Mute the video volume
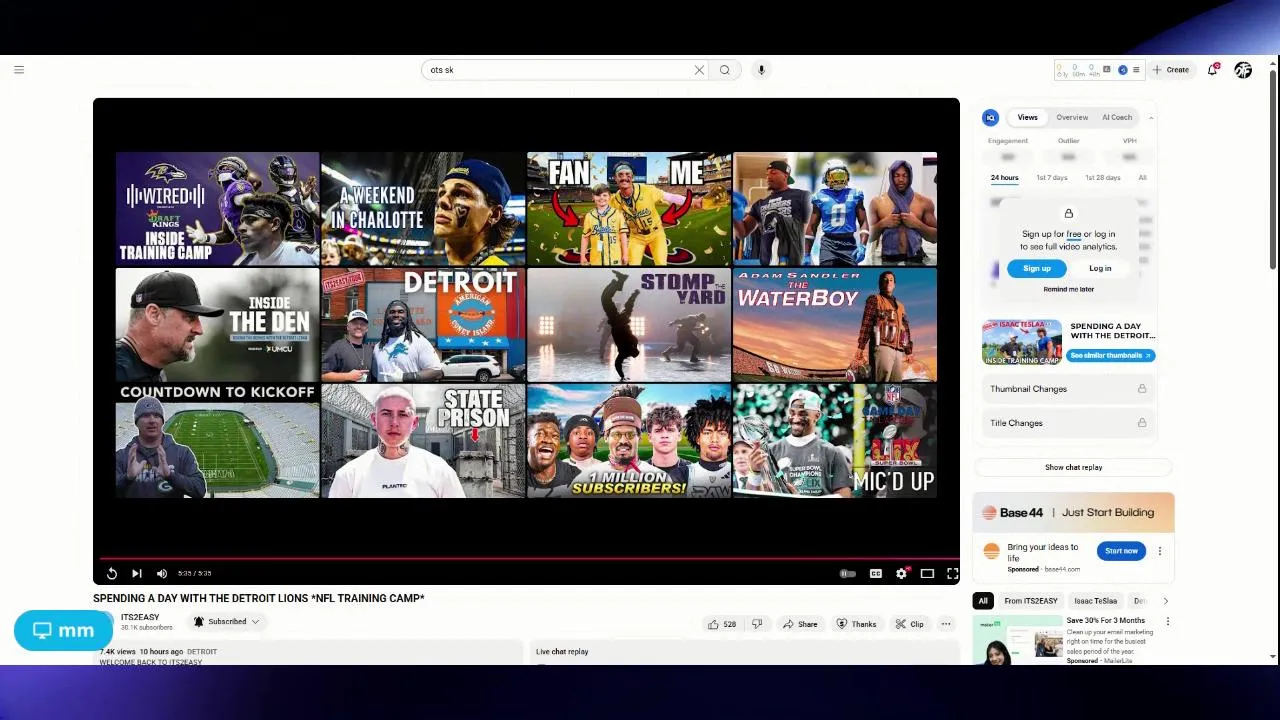The width and height of the screenshot is (1280, 720). 162,573
